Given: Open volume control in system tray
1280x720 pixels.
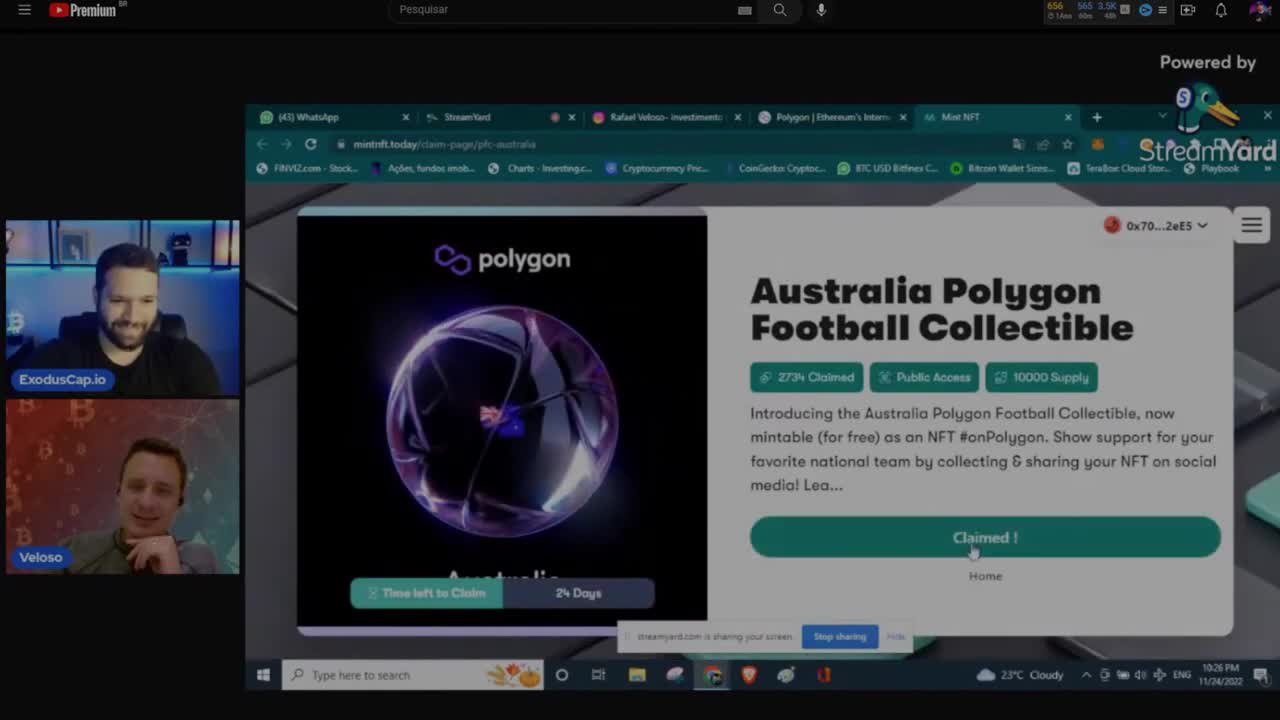Looking at the screenshot, I should tap(1140, 675).
